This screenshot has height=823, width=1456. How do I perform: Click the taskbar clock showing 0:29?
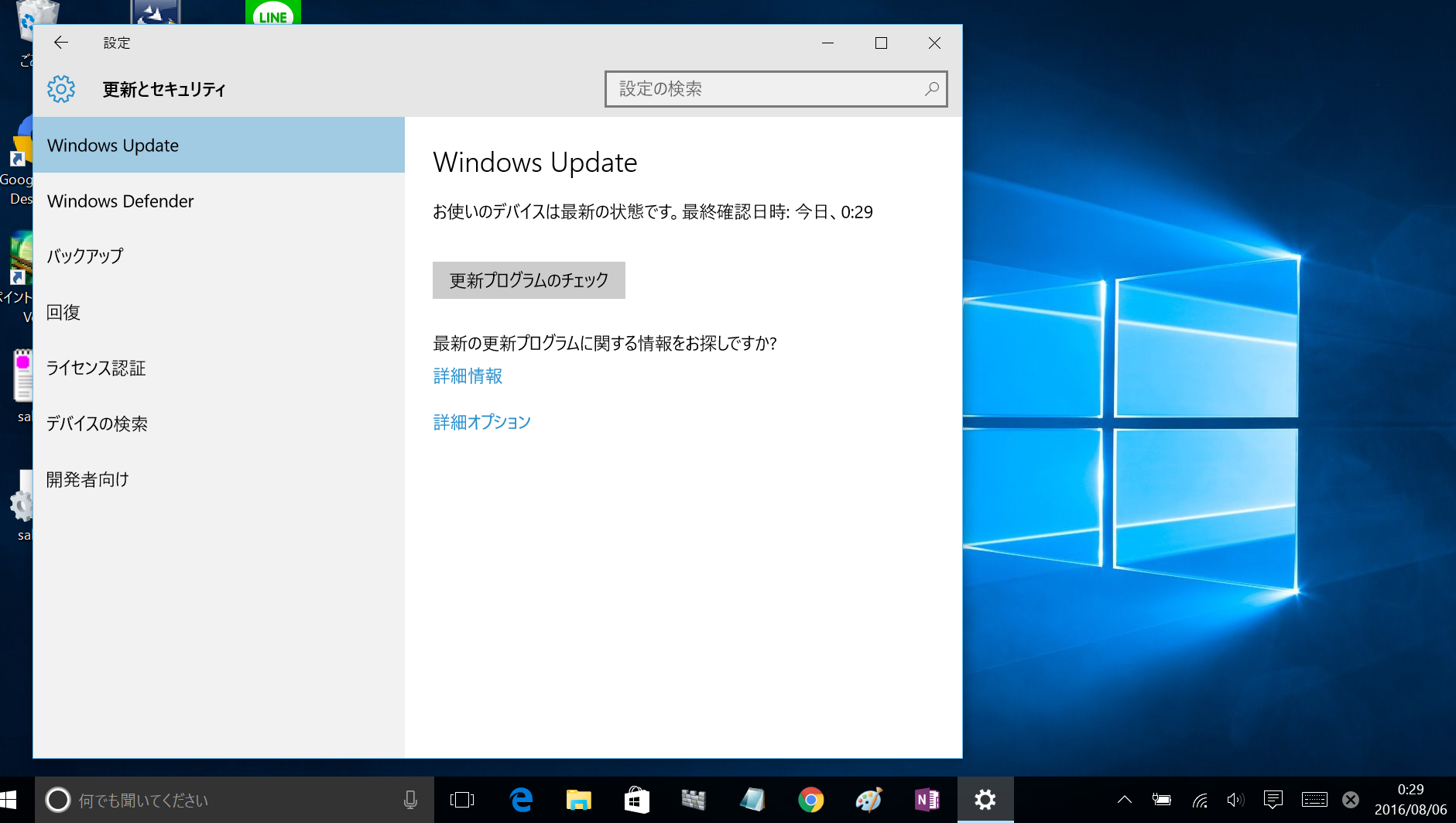[x=1410, y=800]
